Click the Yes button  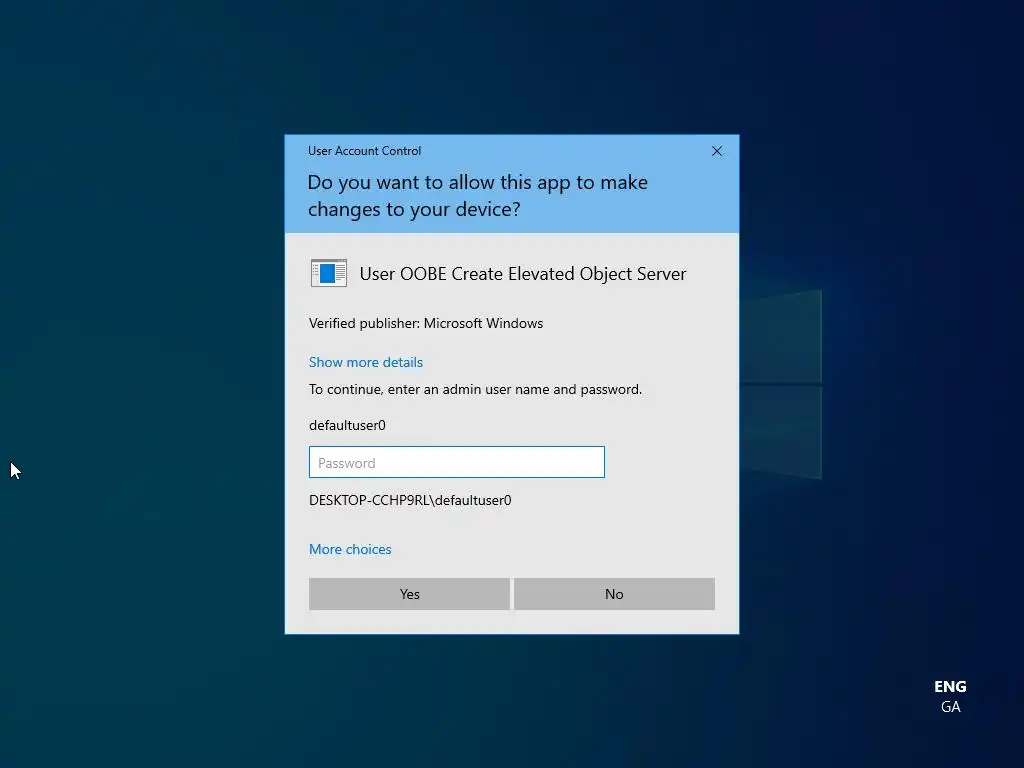tap(409, 594)
